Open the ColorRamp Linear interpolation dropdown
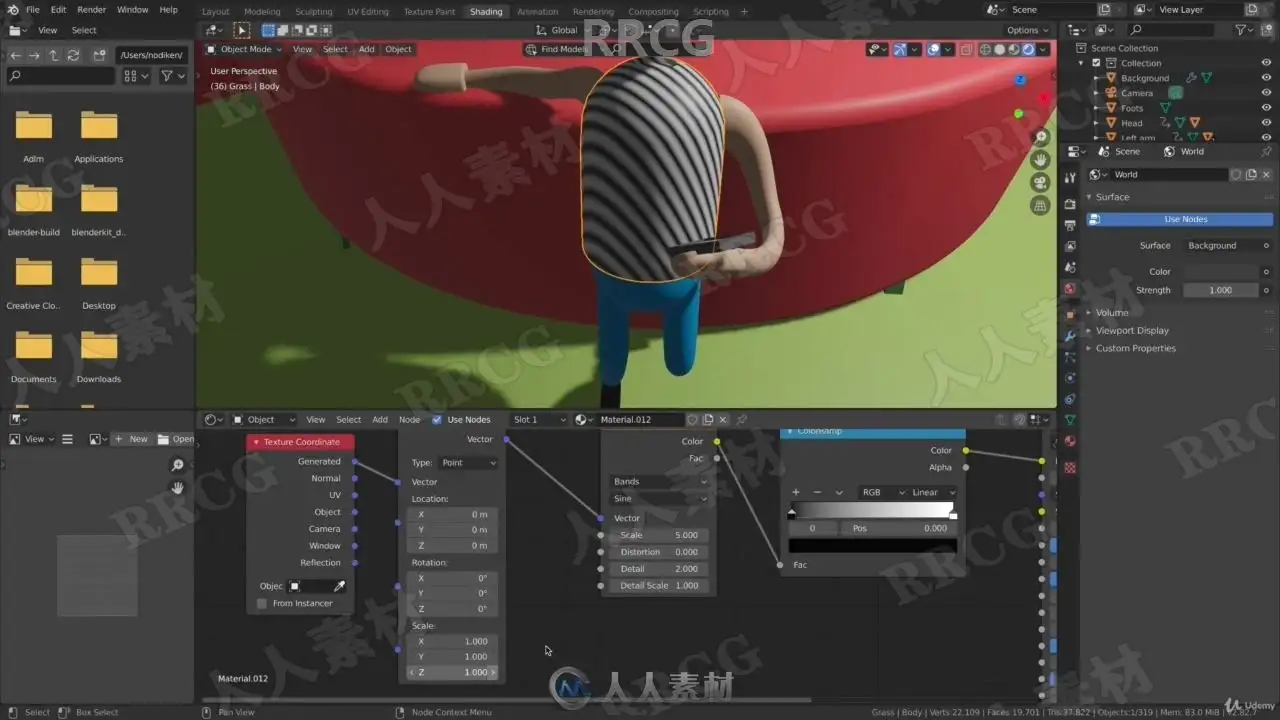Screen dimensions: 1280x720 [932, 492]
